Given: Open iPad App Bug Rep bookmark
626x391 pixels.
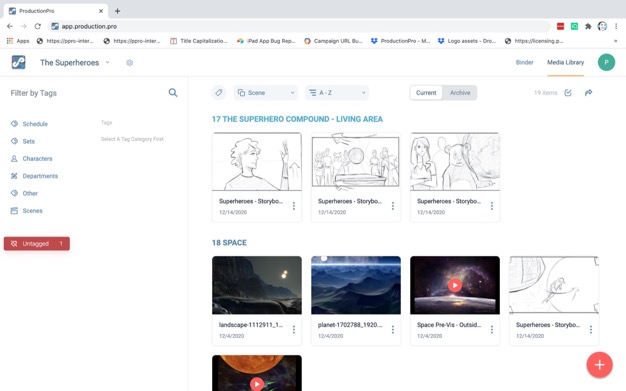Looking at the screenshot, I should coord(266,41).
